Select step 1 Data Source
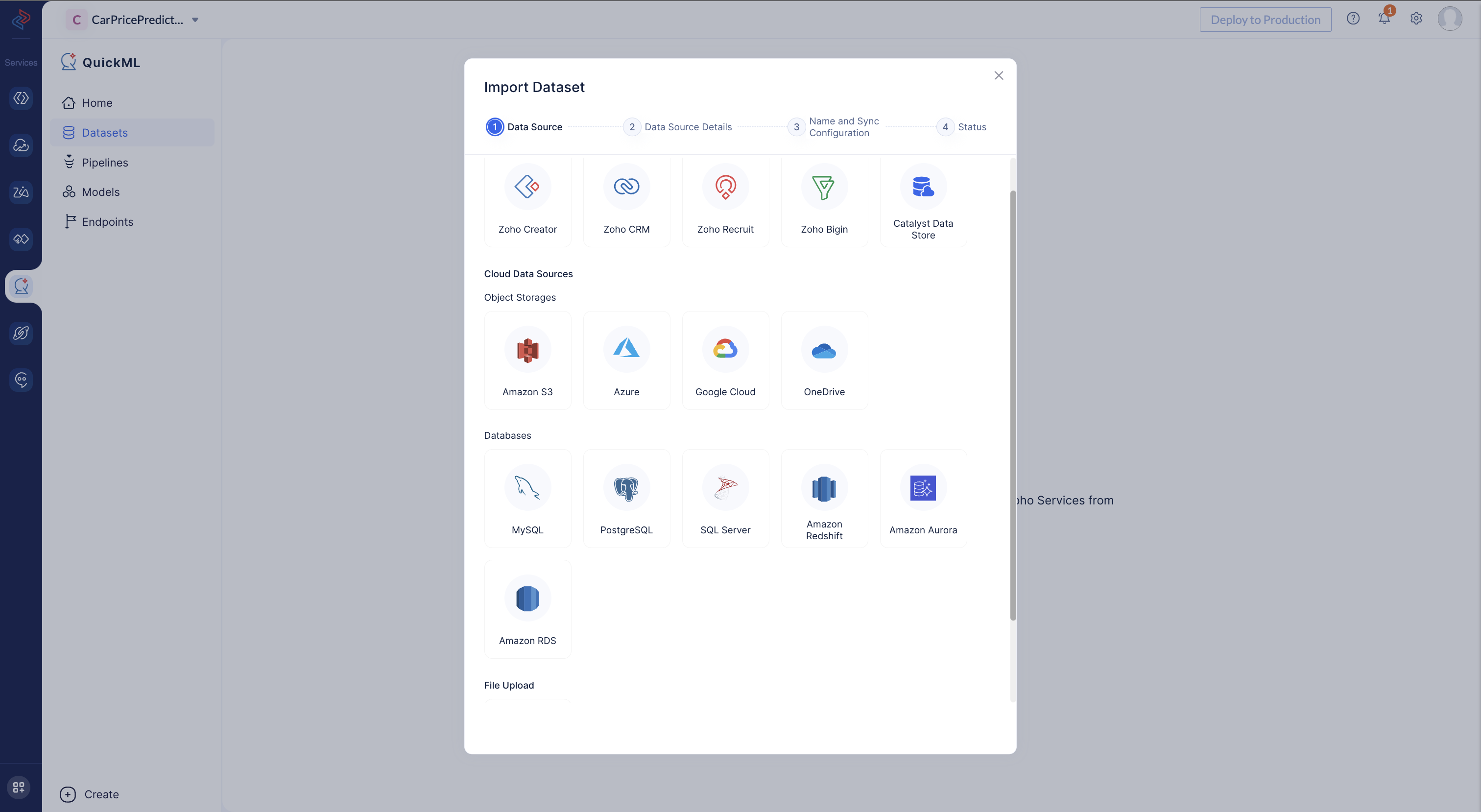1481x812 pixels. (525, 126)
